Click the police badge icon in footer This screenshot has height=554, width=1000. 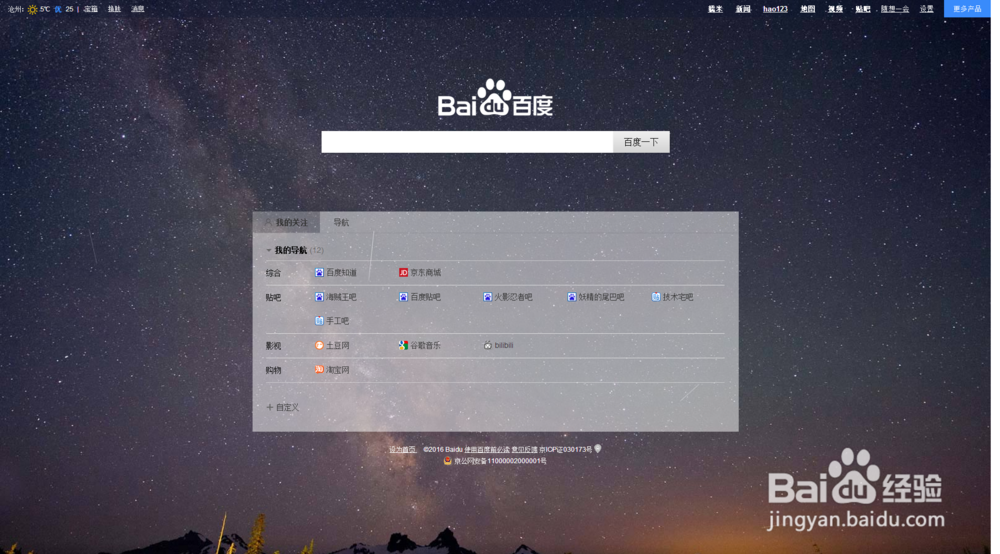tap(448, 460)
